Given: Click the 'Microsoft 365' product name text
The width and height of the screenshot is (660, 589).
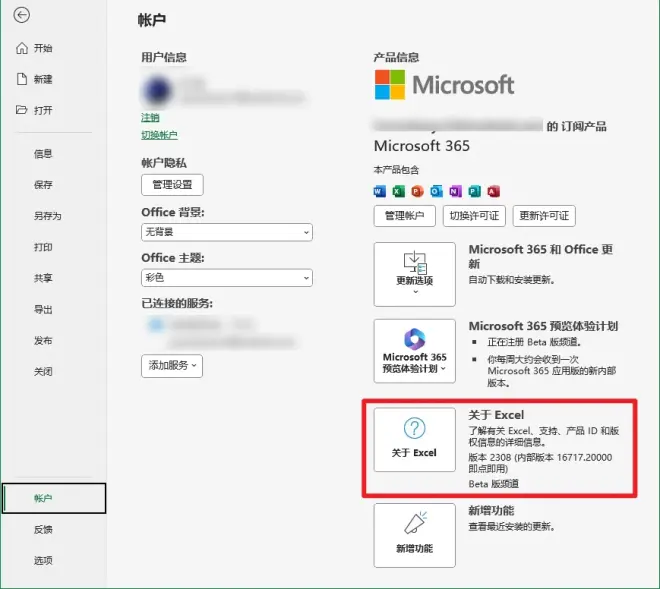Looking at the screenshot, I should [x=422, y=146].
